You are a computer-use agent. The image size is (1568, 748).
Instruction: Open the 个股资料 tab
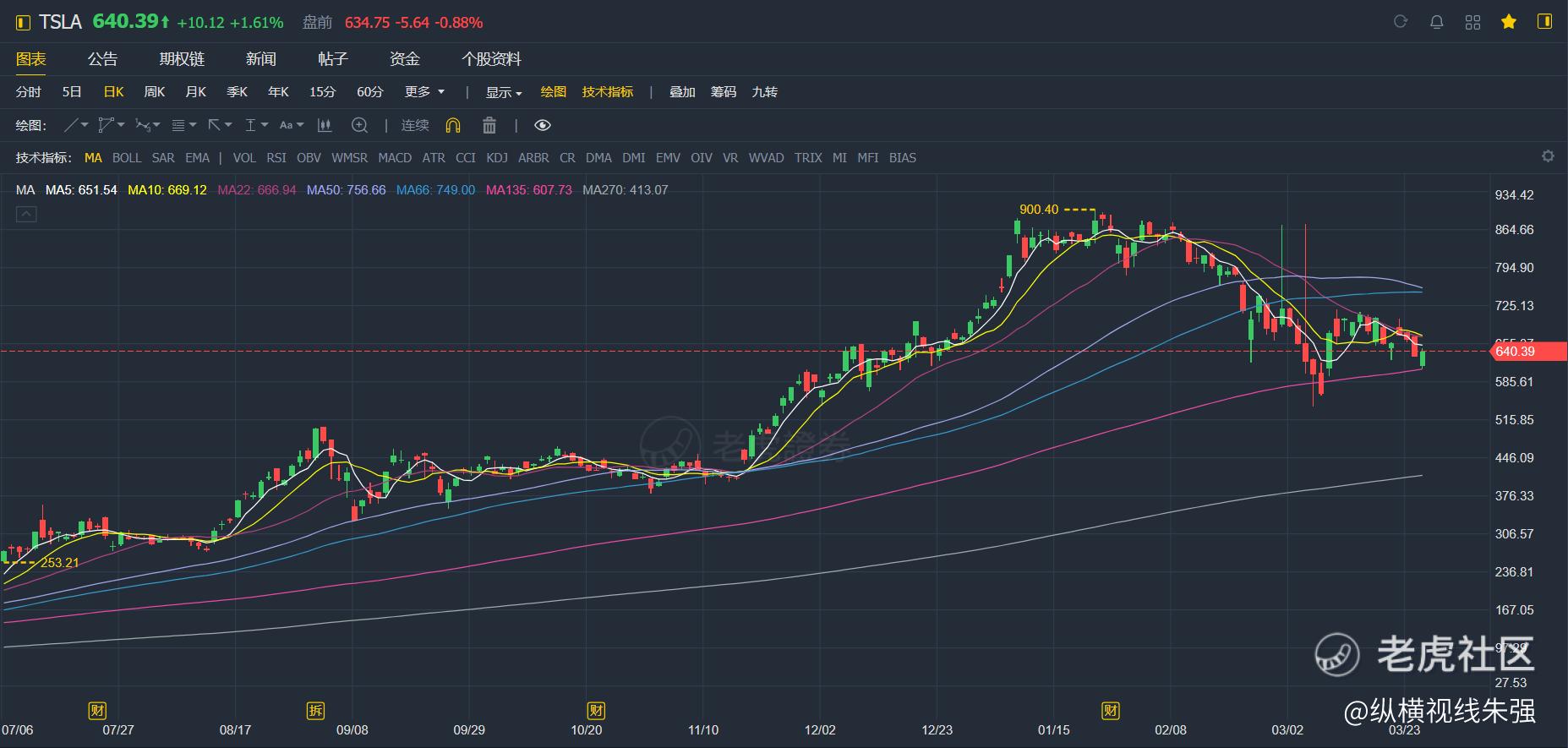click(x=491, y=59)
